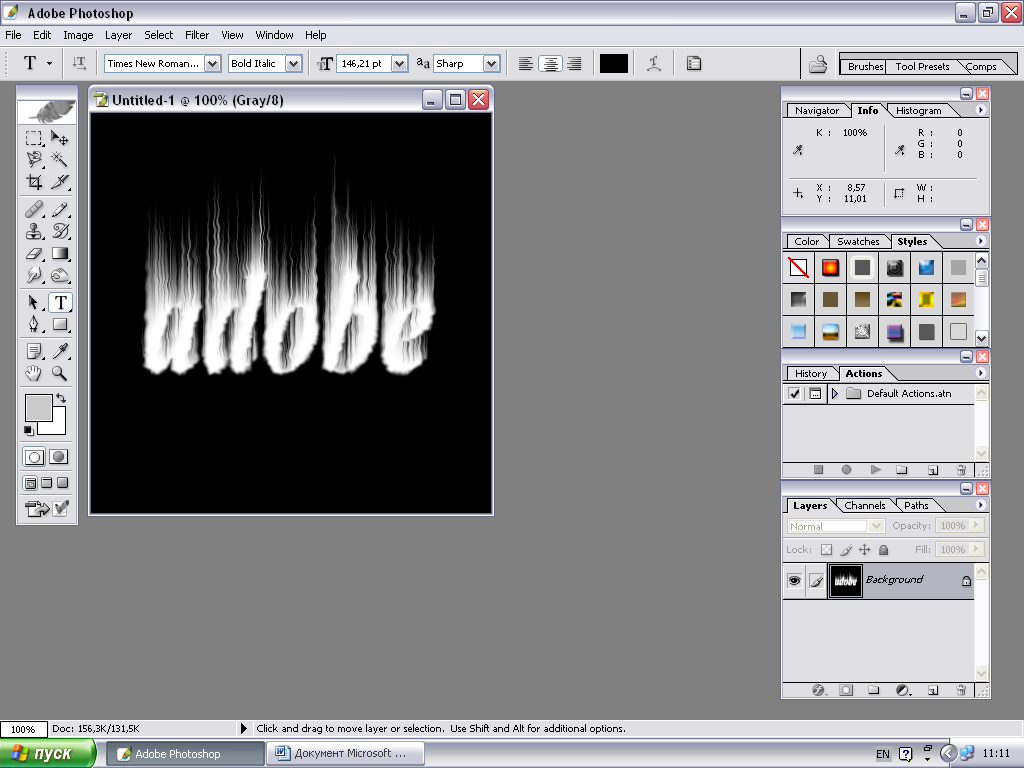Expand the Default Actions.atn folder triangle
1024x768 pixels.
click(835, 394)
